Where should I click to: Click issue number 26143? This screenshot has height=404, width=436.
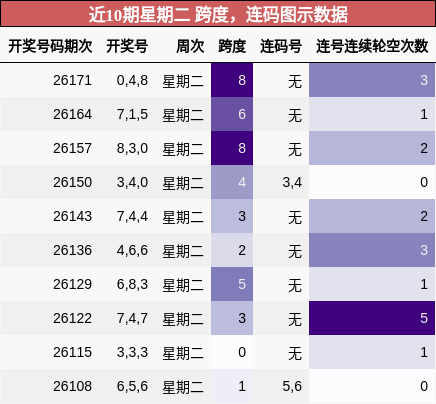(x=72, y=216)
